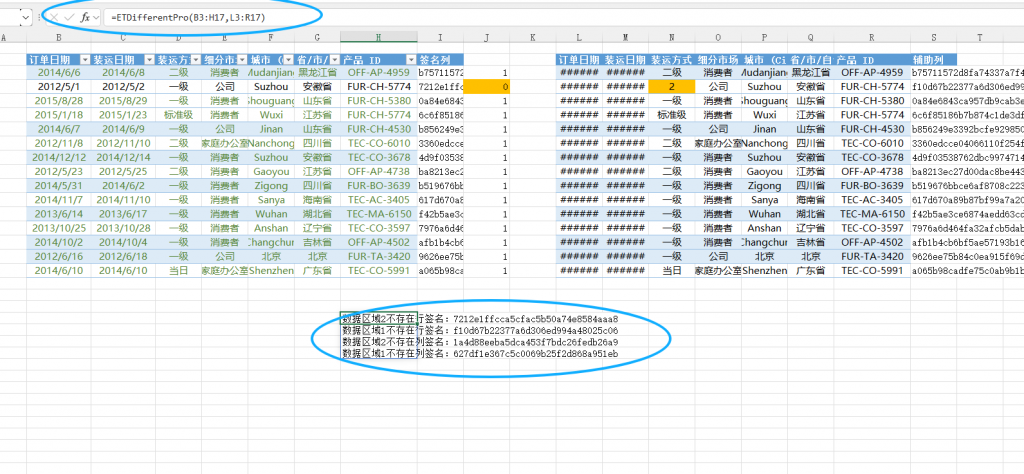
Task: Select TEC-MA-6150 in column R
Action: (x=872, y=213)
